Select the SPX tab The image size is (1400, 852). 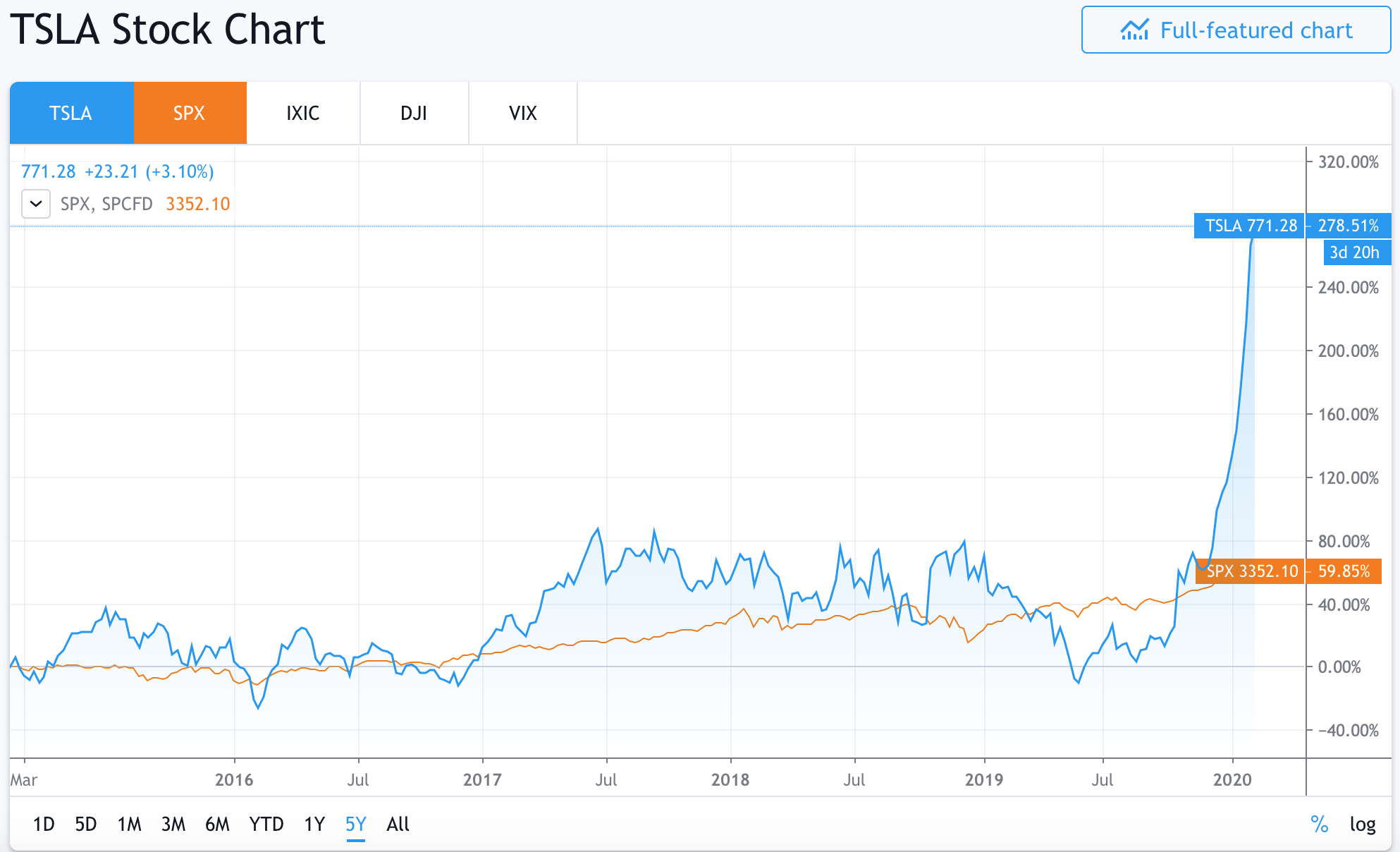click(190, 113)
